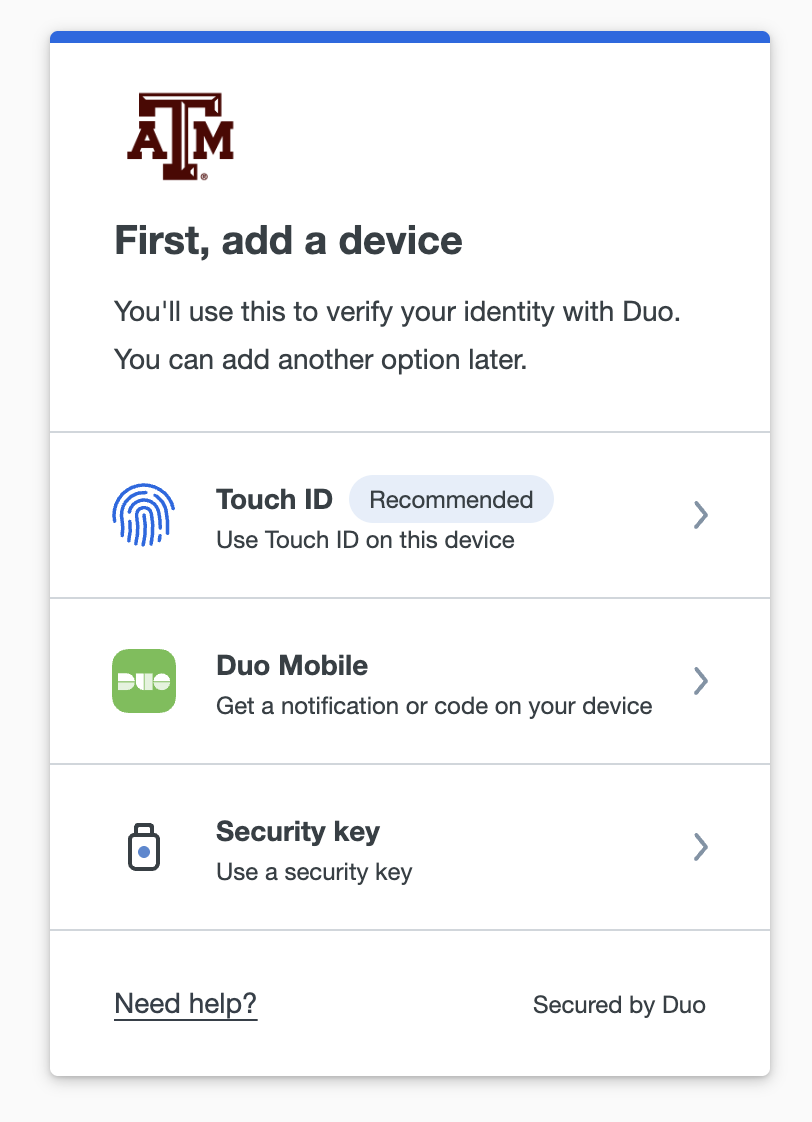Click the Secured by Duo text
Screen dimensions: 812x1122
point(619,1005)
